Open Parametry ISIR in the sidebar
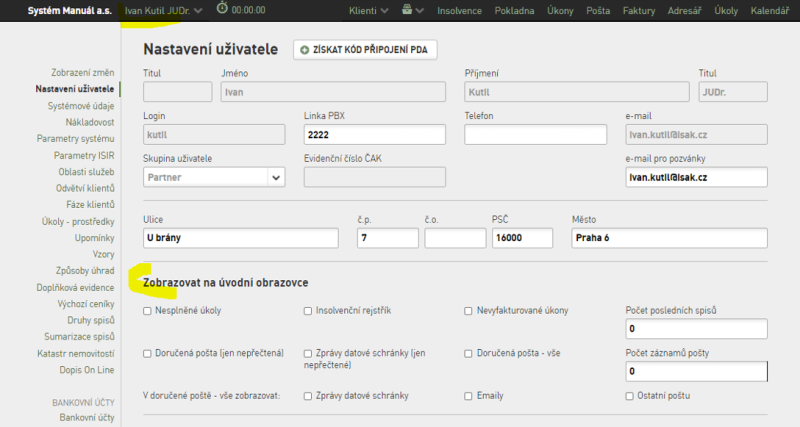 tap(84, 156)
